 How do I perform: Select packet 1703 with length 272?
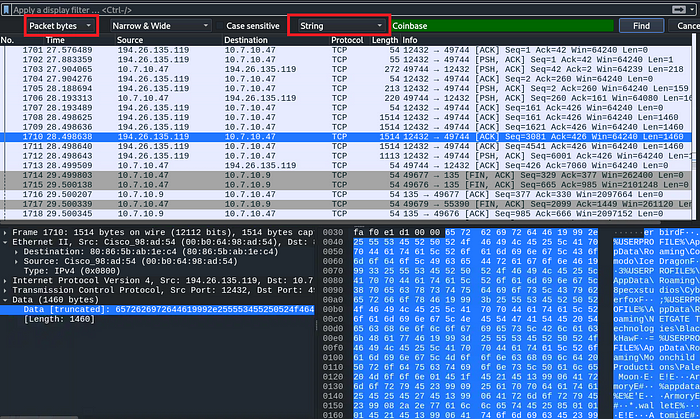point(346,69)
